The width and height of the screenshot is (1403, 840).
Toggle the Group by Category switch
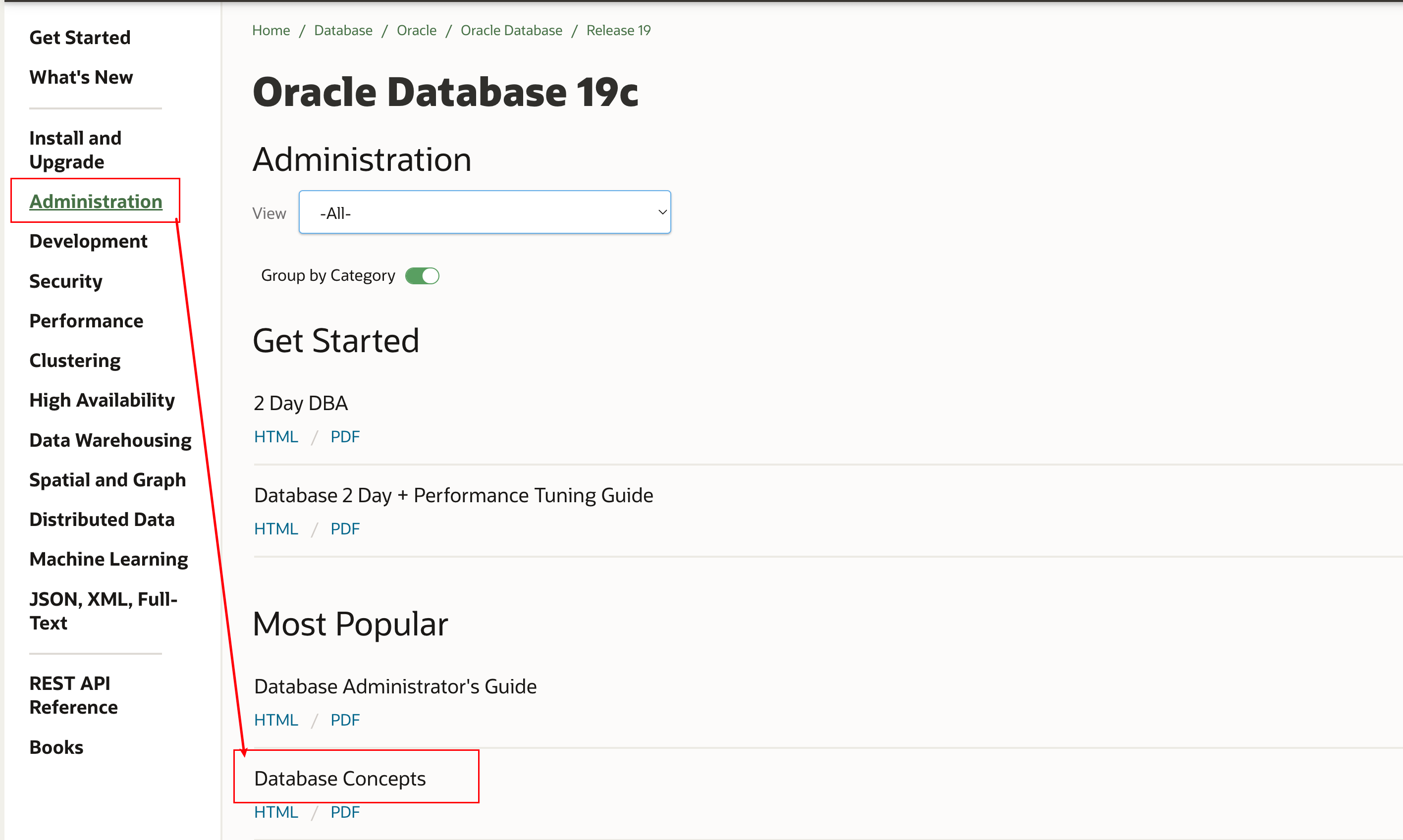(x=422, y=276)
